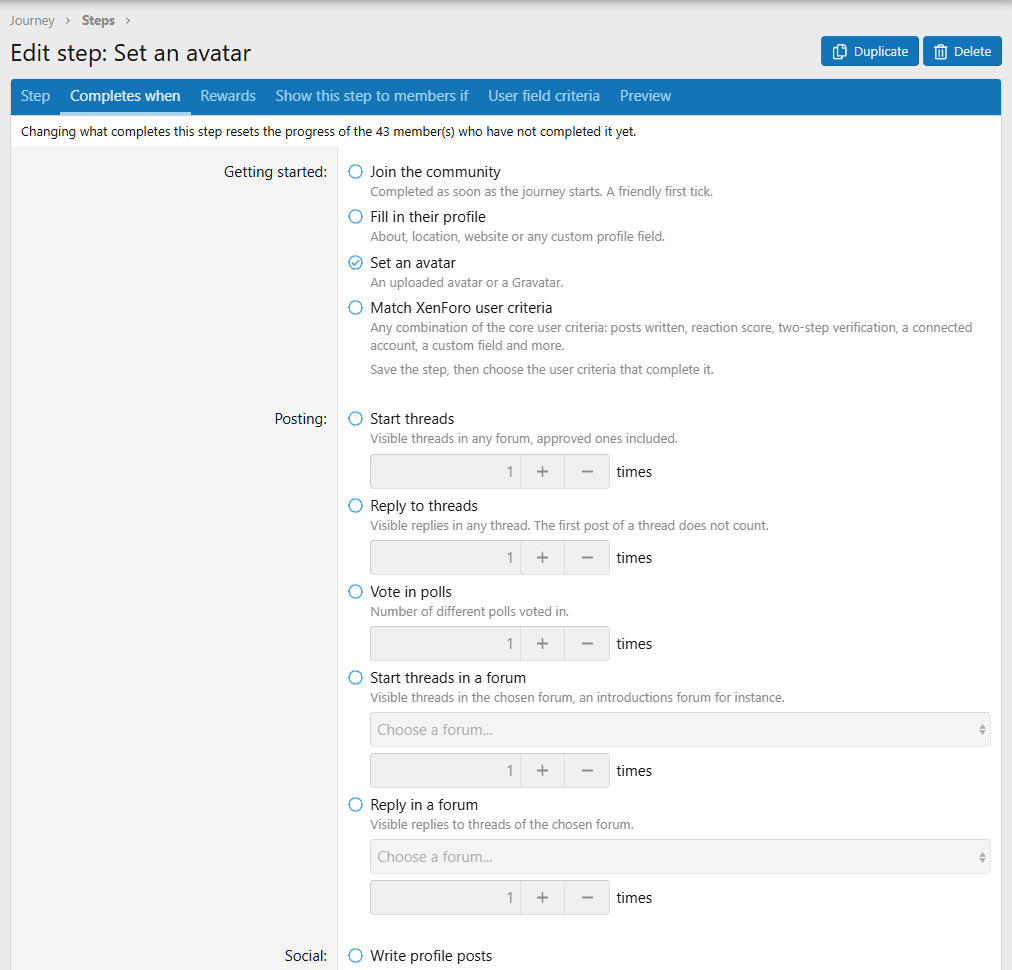Select the Start threads radio option
This screenshot has height=970, width=1012.
pos(356,419)
